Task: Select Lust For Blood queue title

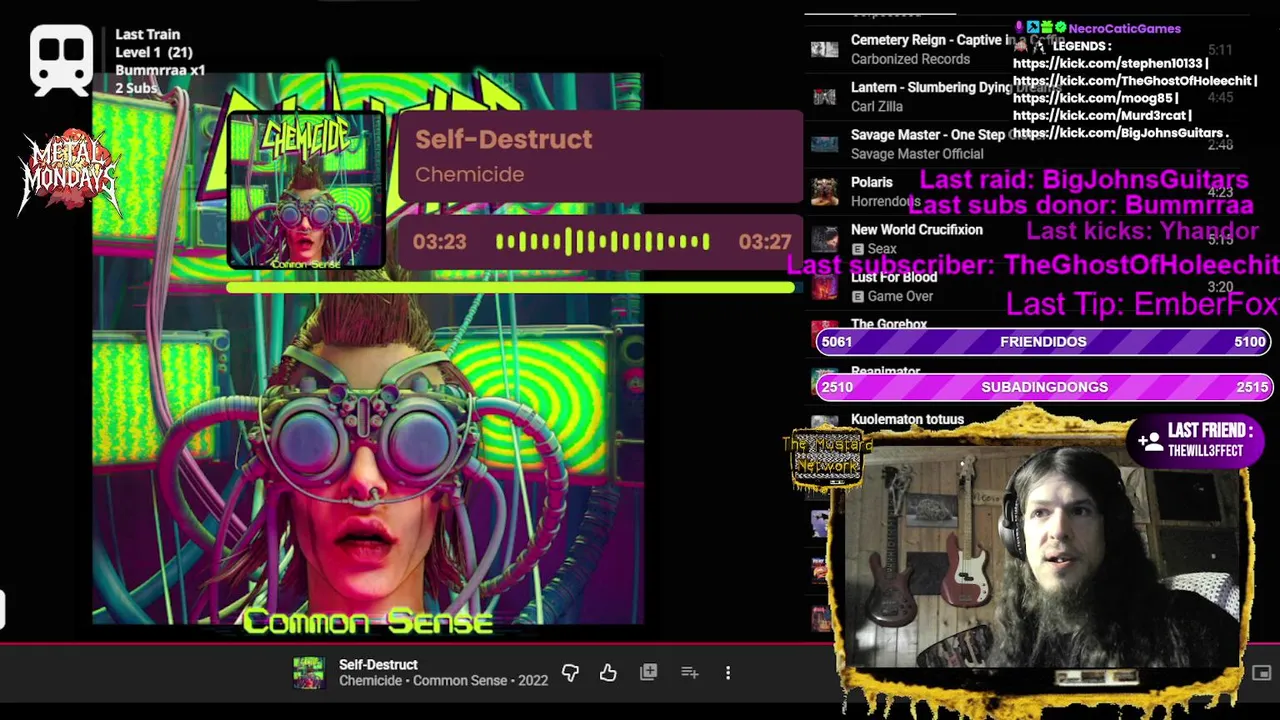Action: pyautogui.click(x=894, y=277)
